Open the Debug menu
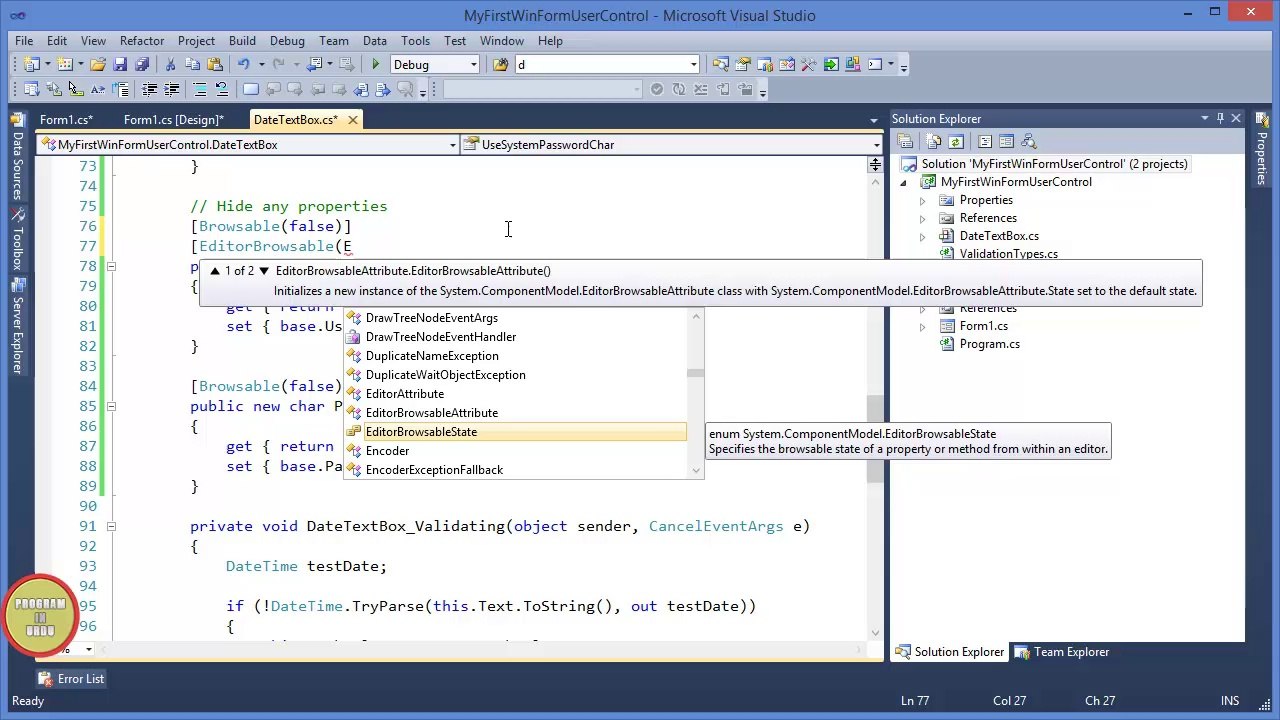Viewport: 1280px width, 720px height. [287, 41]
